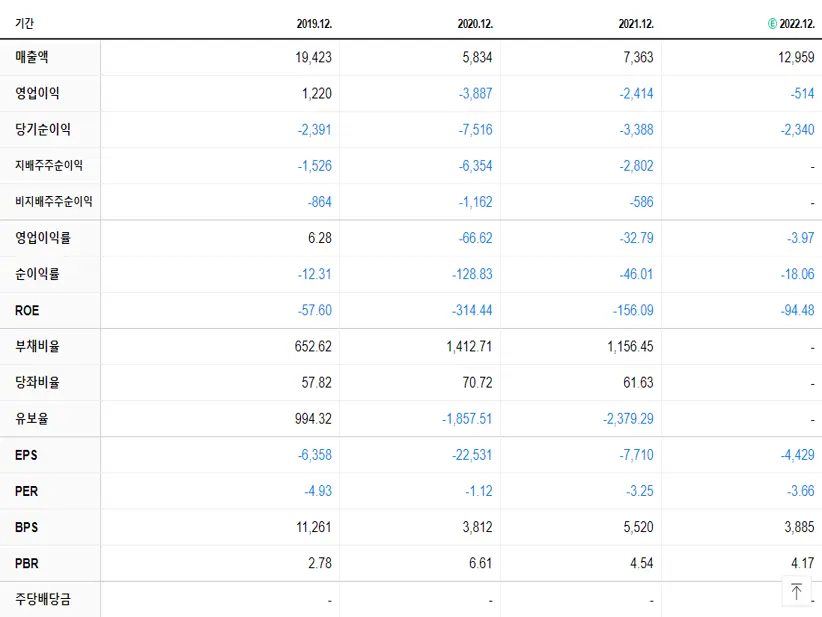Click the 6.61 PBR value
The height and width of the screenshot is (617, 822).
coord(480,564)
